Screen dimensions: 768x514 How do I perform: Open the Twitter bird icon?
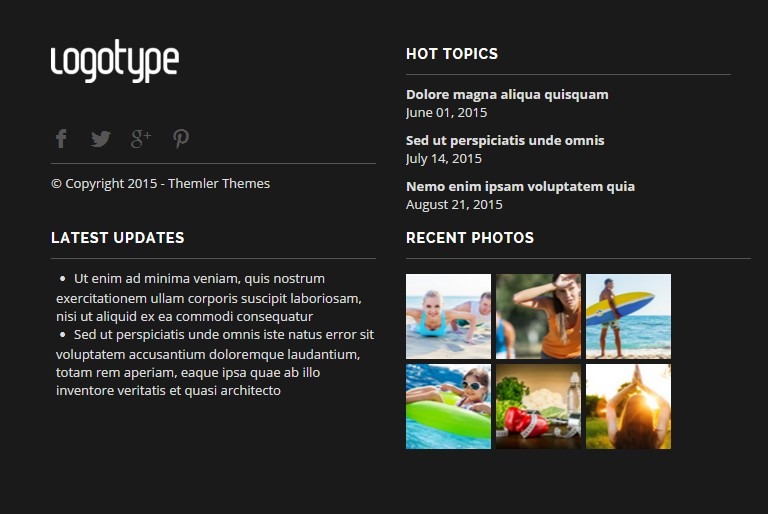click(x=100, y=139)
